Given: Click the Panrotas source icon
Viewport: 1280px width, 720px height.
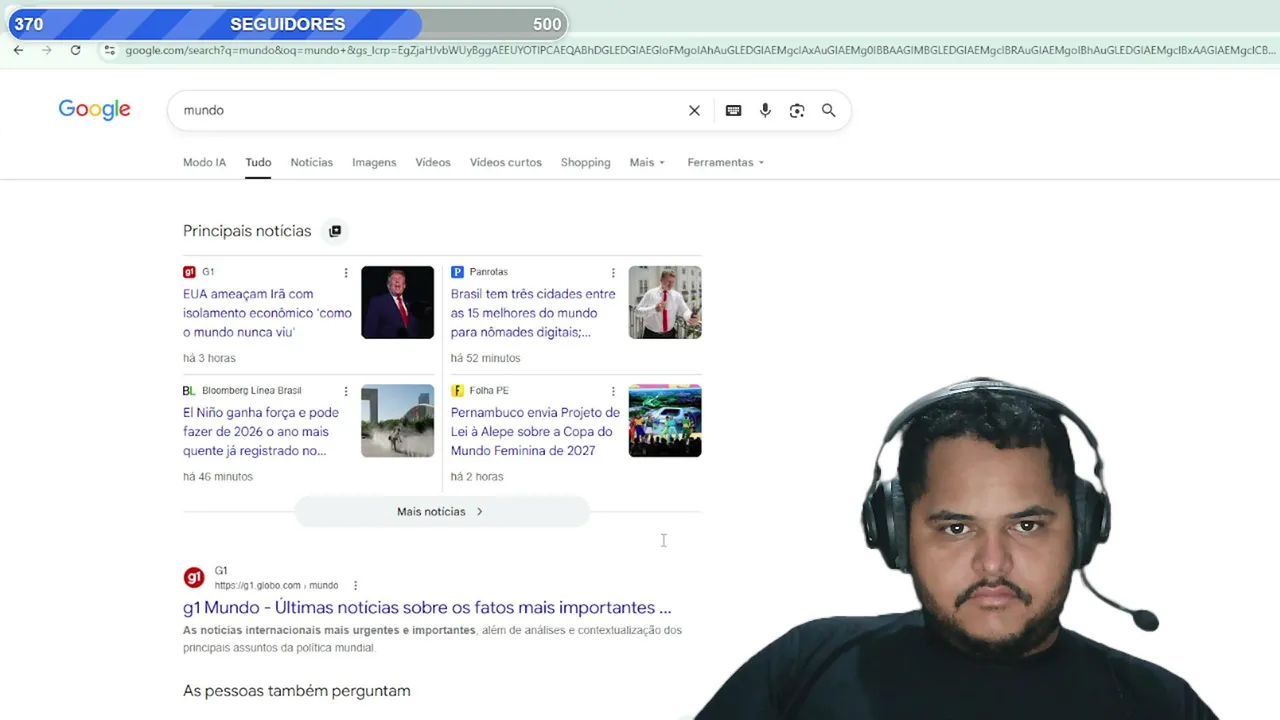Looking at the screenshot, I should click(x=457, y=272).
